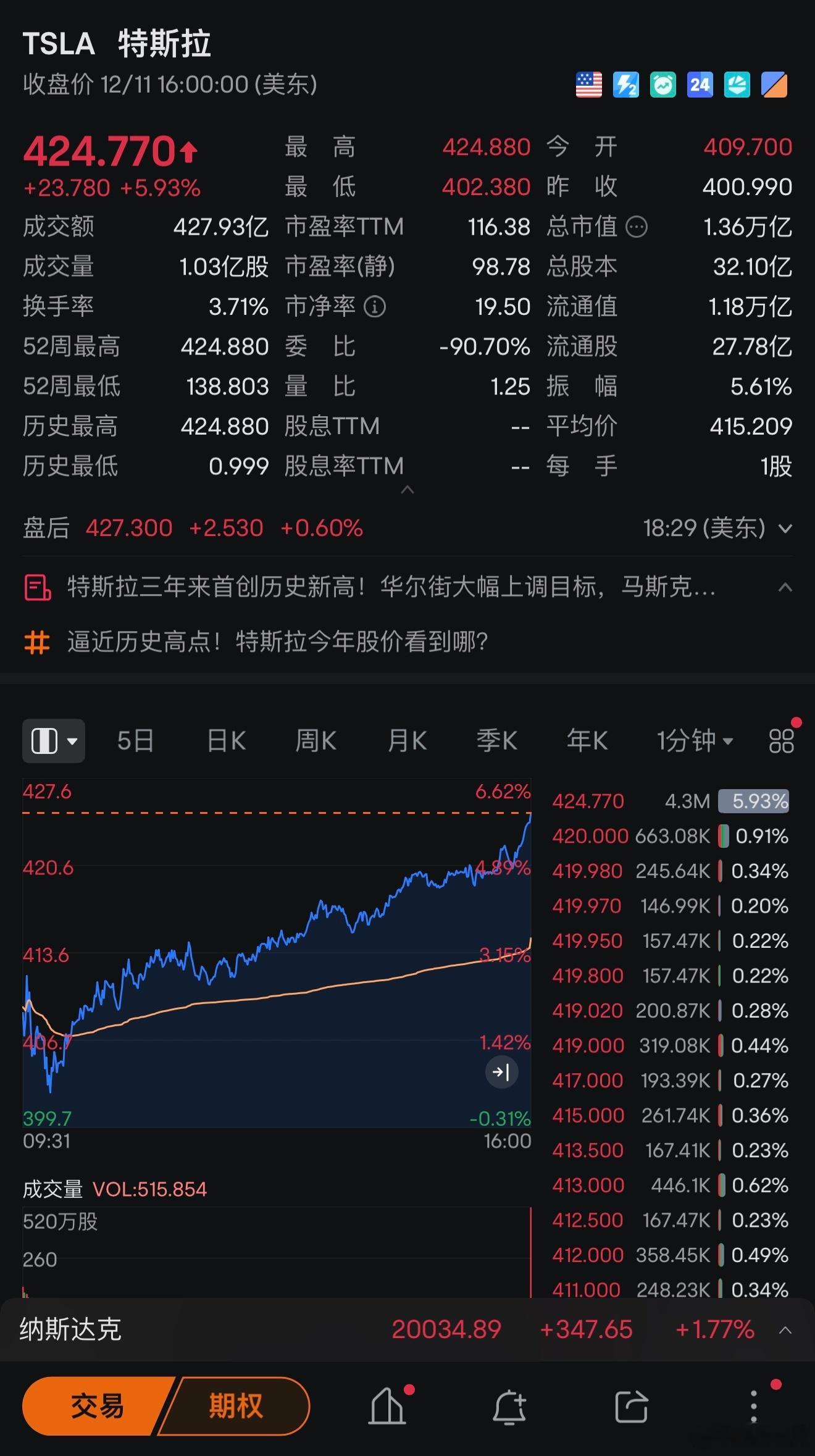
Task: Switch to the 月K chart tab
Action: point(407,740)
